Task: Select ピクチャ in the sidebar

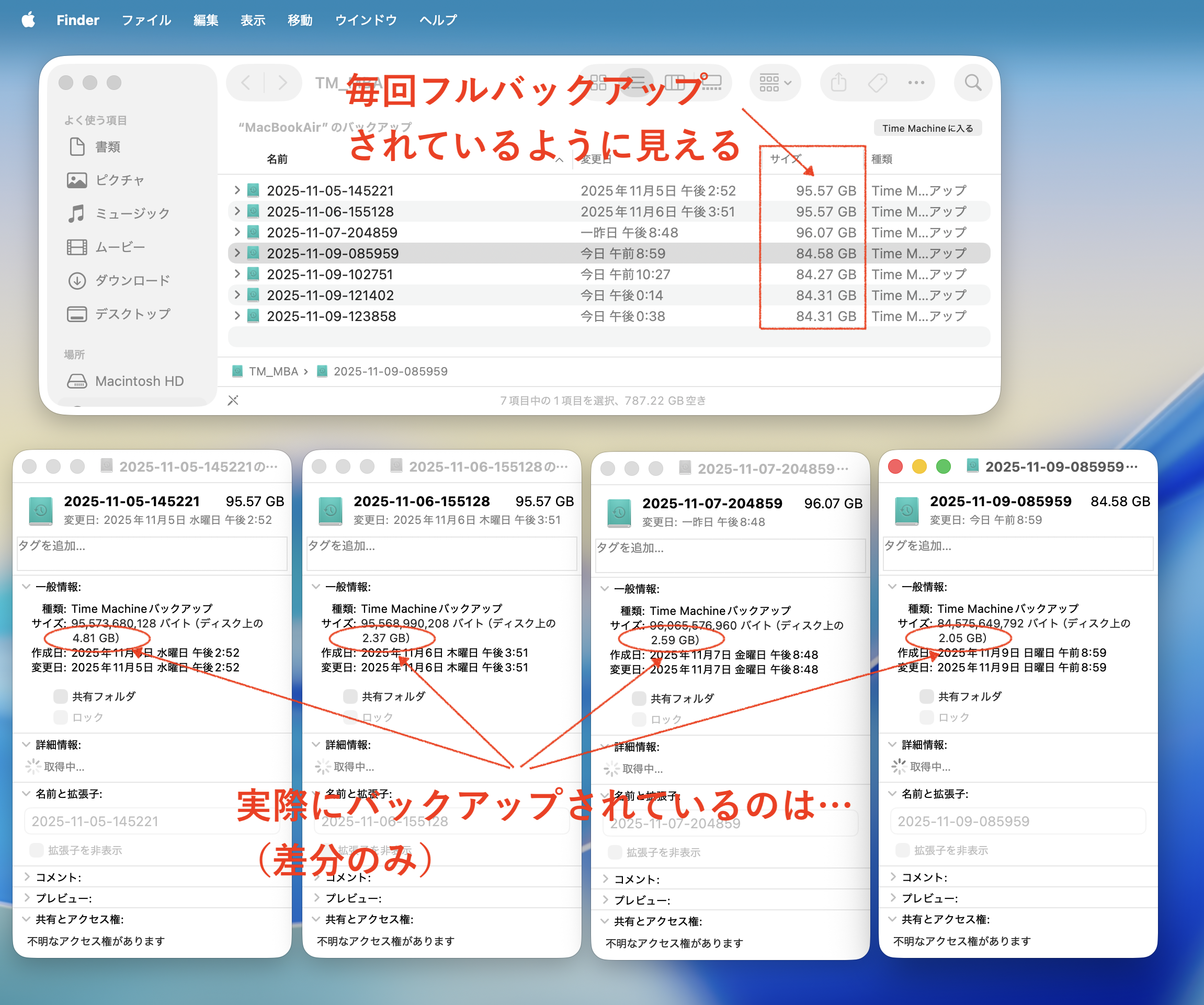Action: pyautogui.click(x=119, y=180)
